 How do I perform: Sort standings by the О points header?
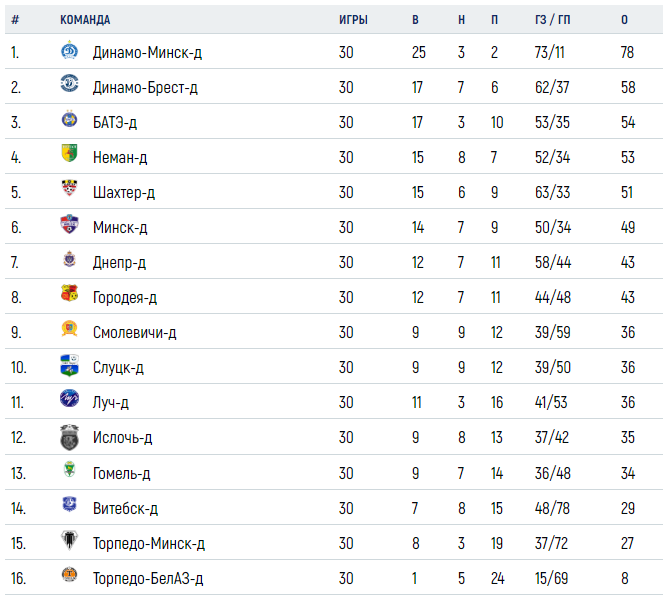click(x=624, y=20)
